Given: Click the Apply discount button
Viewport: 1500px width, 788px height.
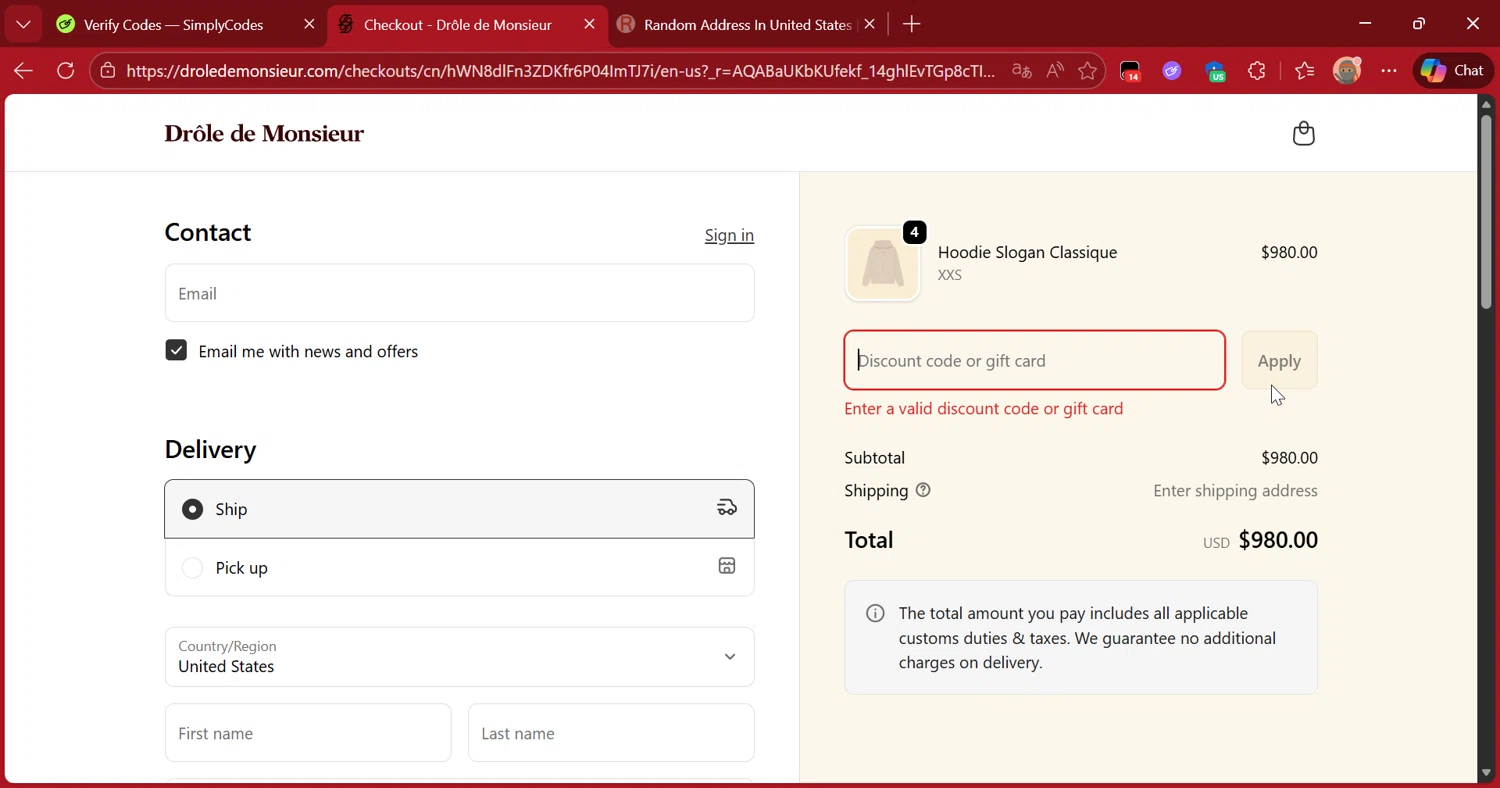Looking at the screenshot, I should point(1279,360).
